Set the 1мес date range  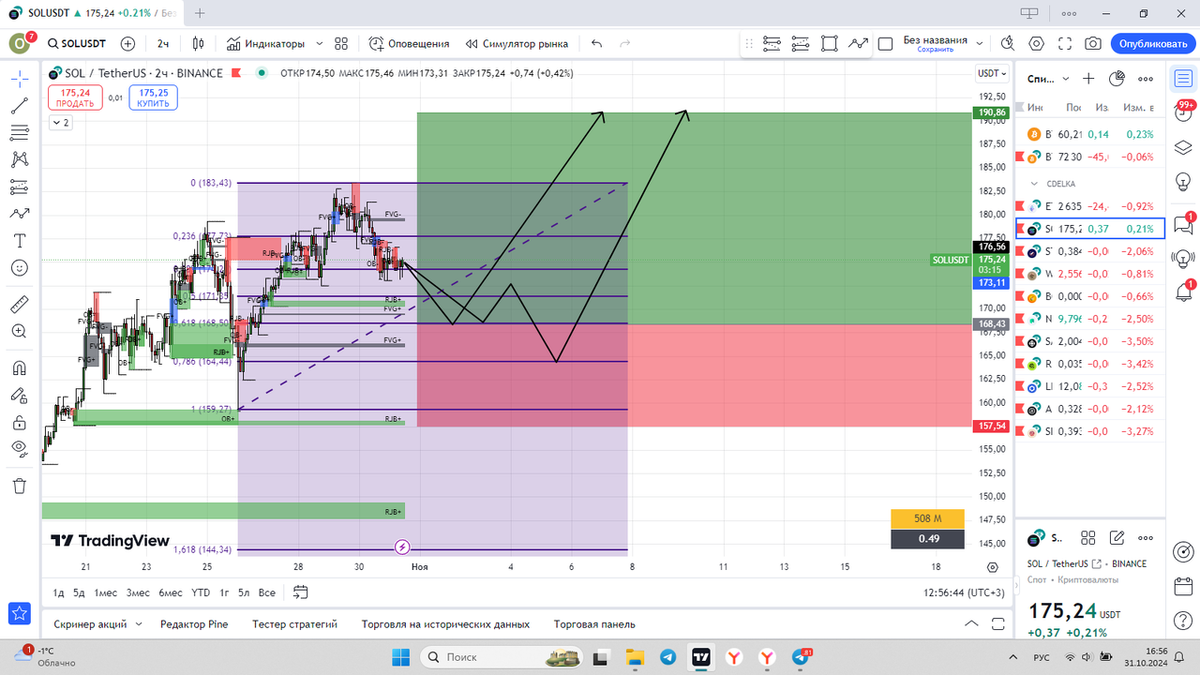[x=106, y=592]
